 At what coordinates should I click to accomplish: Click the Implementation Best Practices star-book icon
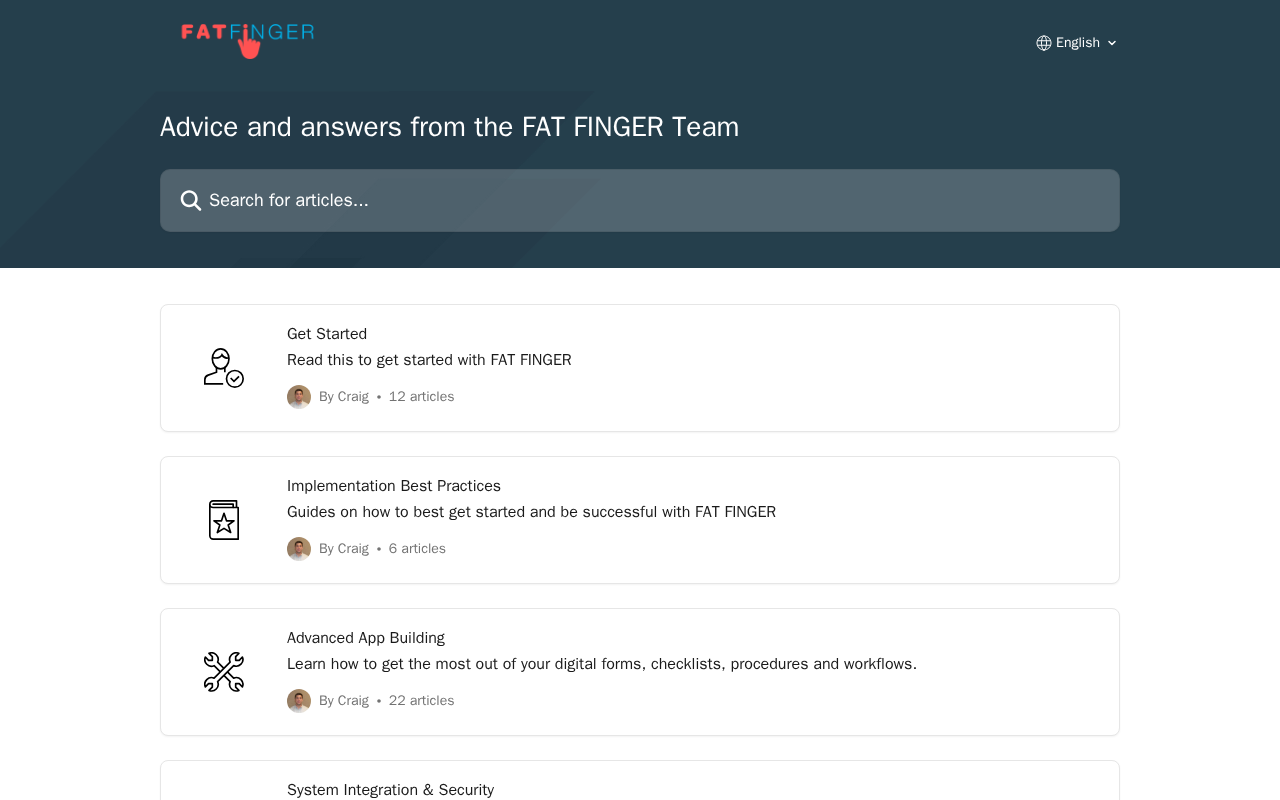point(224,520)
